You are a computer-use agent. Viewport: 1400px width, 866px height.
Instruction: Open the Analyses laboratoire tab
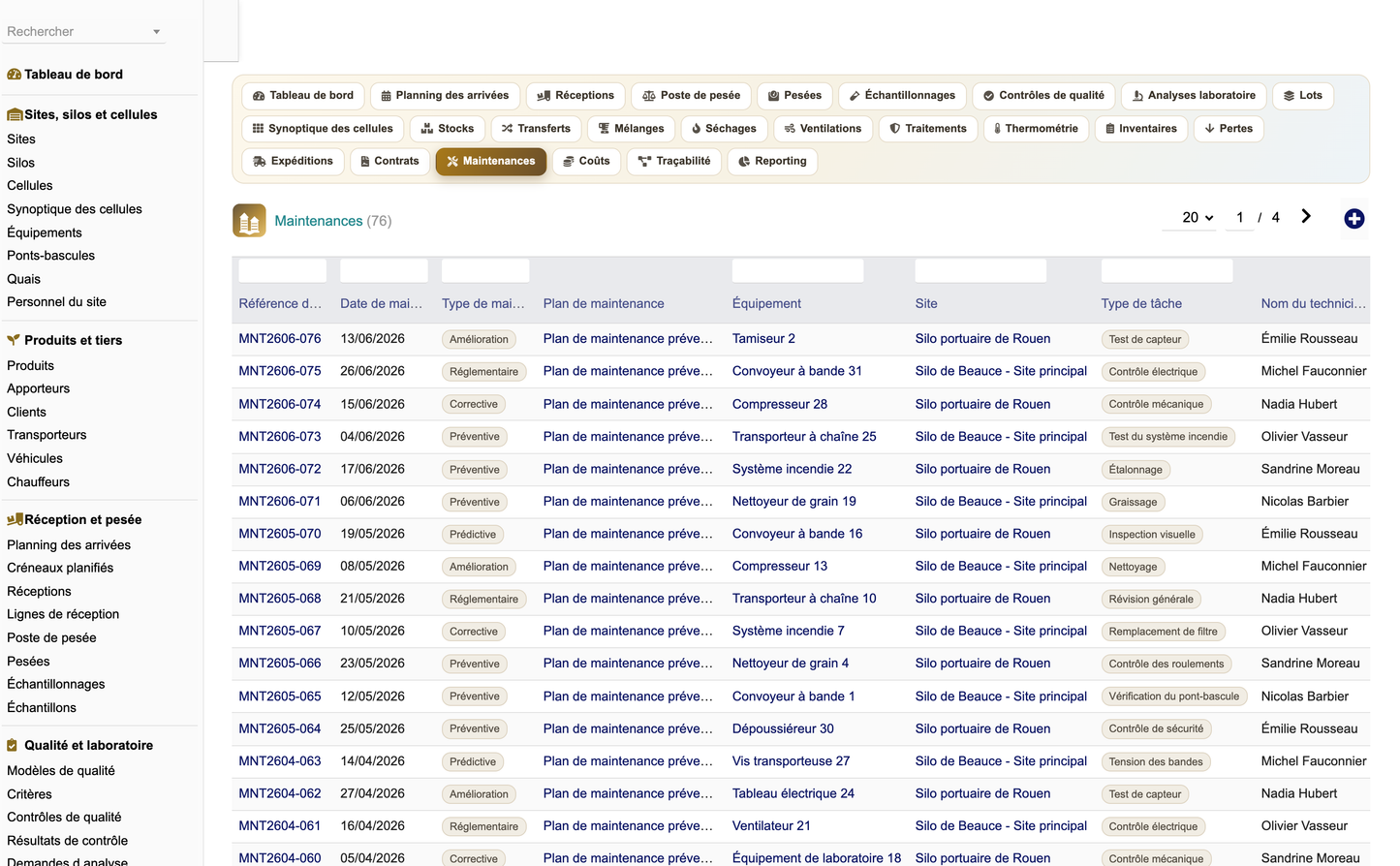1194,96
